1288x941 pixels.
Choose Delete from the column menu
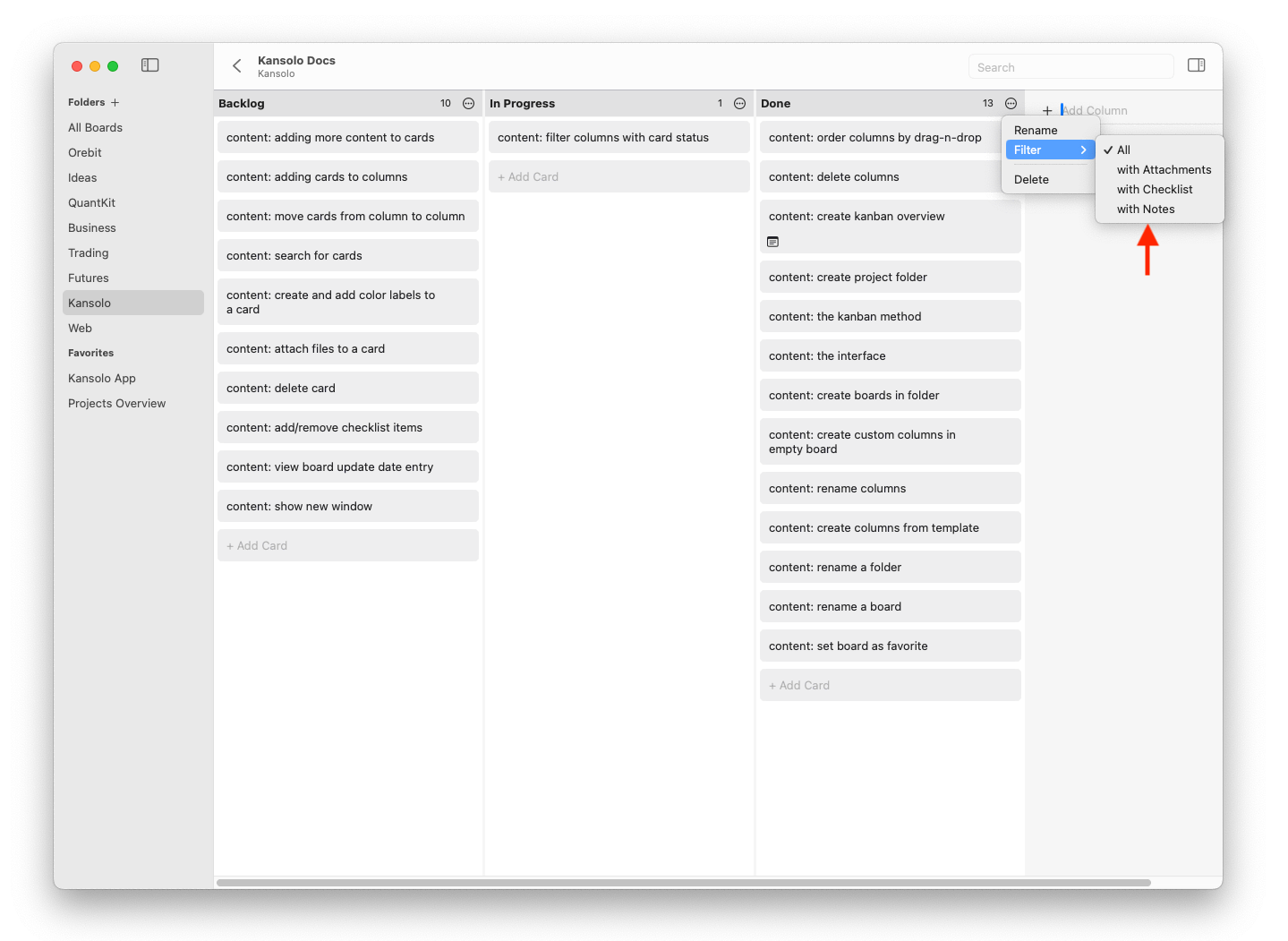[1051, 180]
